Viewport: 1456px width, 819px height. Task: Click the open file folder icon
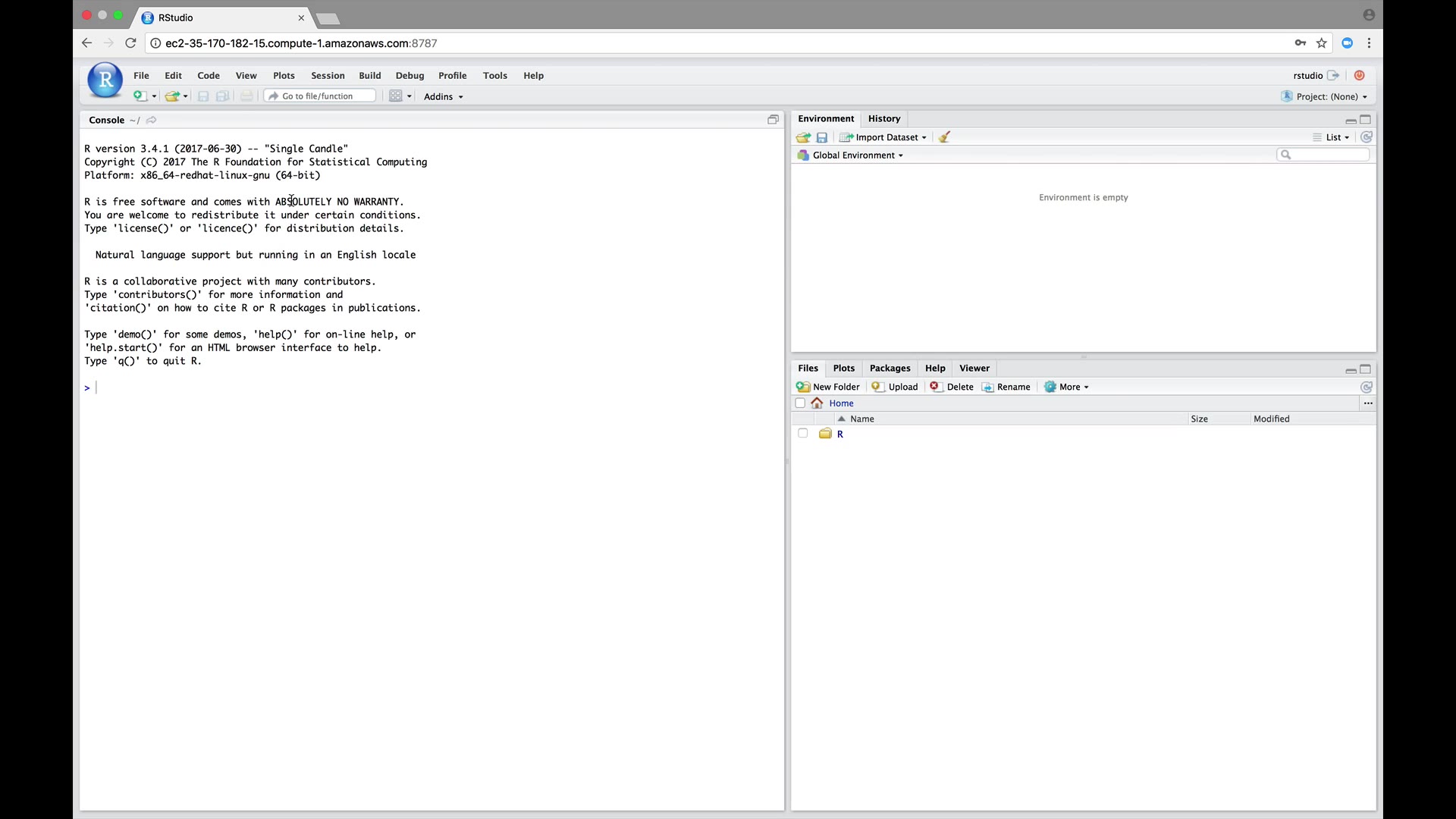click(x=172, y=96)
